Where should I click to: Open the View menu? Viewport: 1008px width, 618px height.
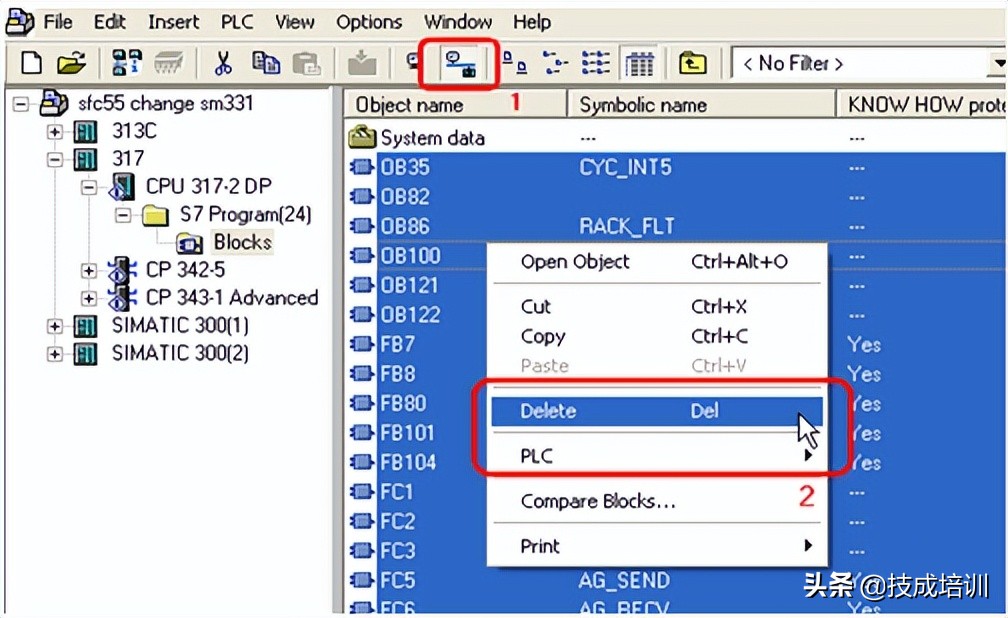[x=294, y=22]
